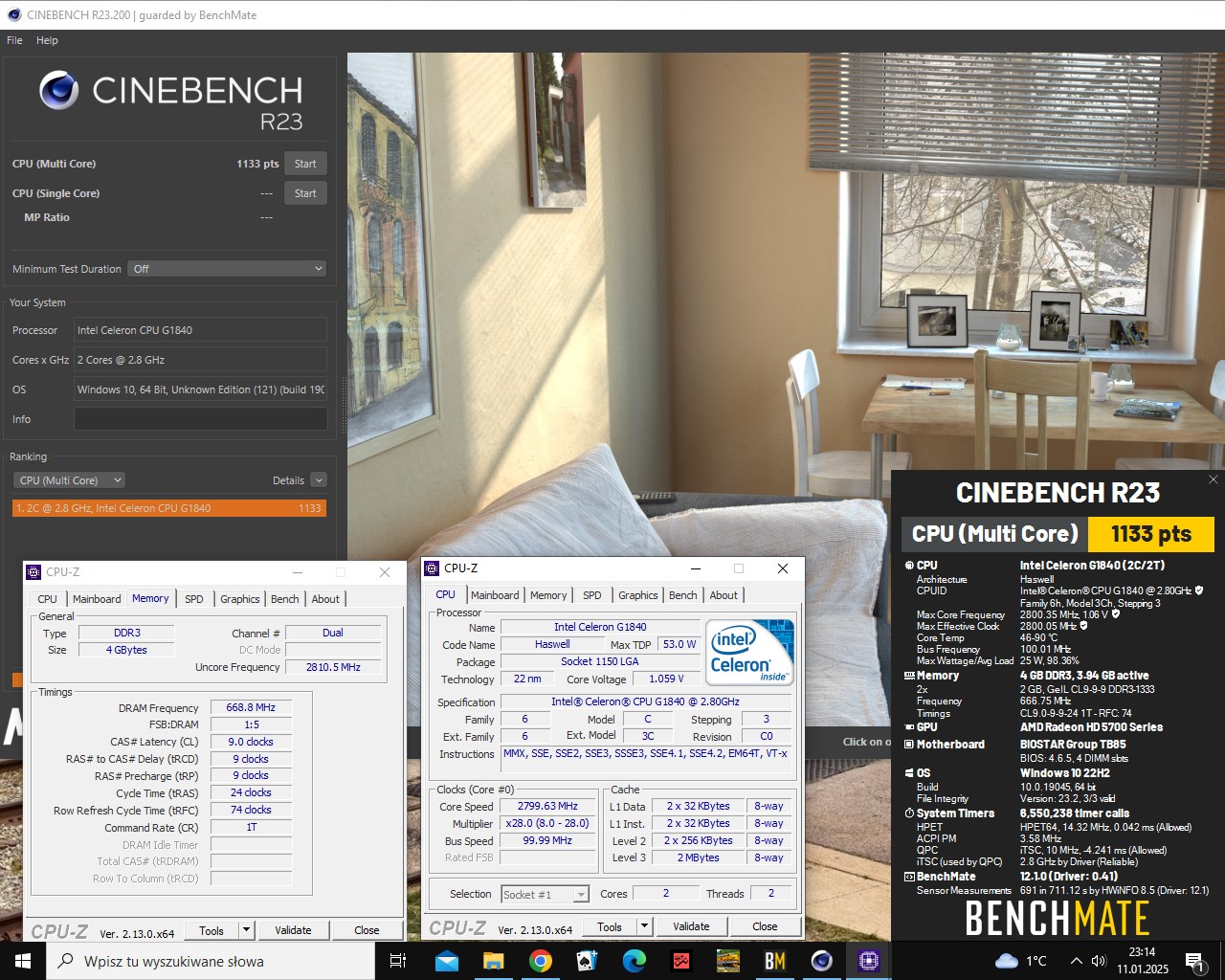Click the Intel Celeron inside logo in CPU-Z
The image size is (1225, 980).
750,653
